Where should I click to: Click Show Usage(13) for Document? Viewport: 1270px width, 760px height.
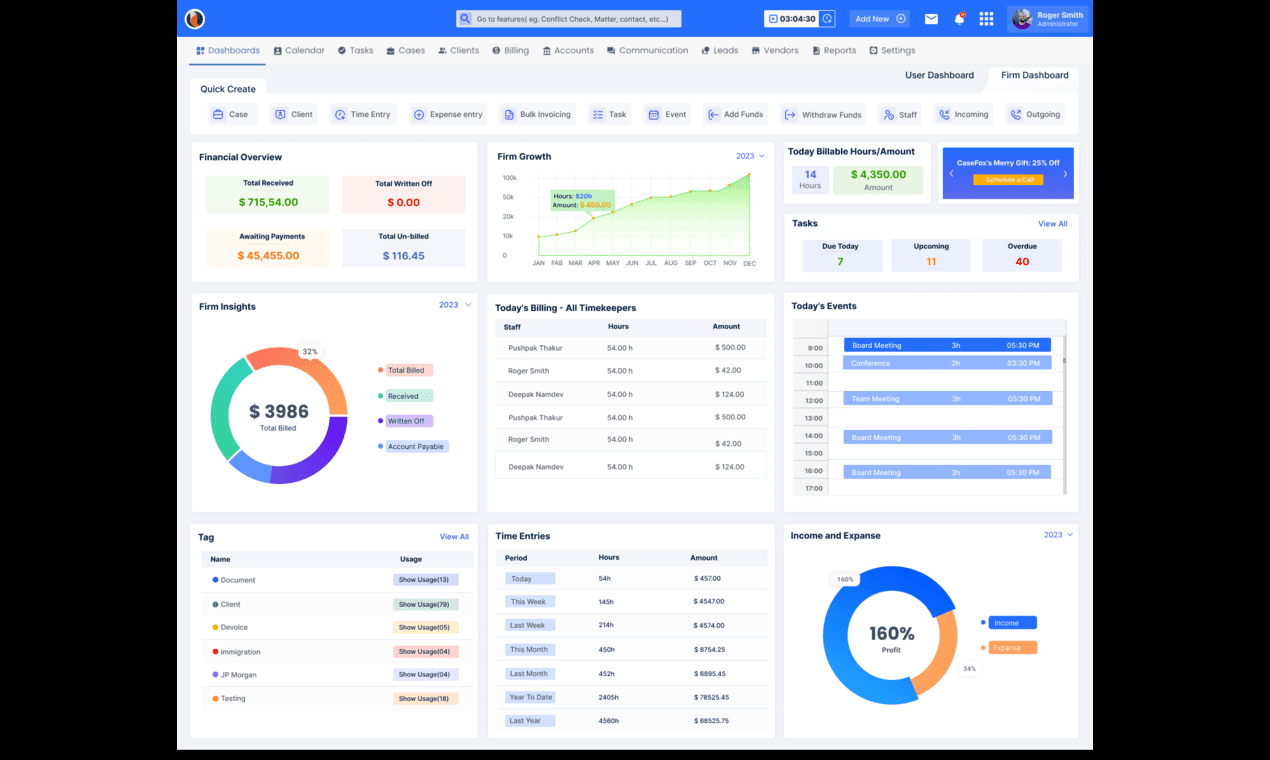pyautogui.click(x=426, y=580)
